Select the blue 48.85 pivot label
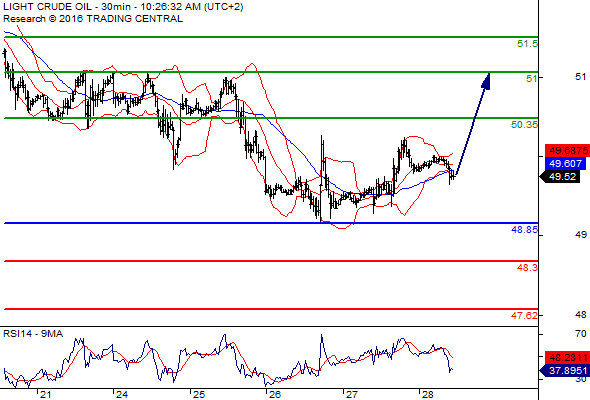 (524, 229)
